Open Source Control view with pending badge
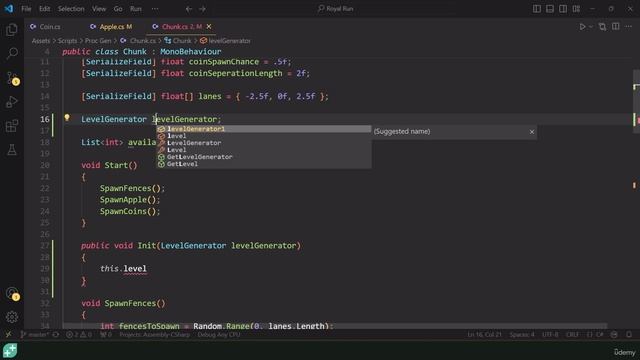 point(12,78)
